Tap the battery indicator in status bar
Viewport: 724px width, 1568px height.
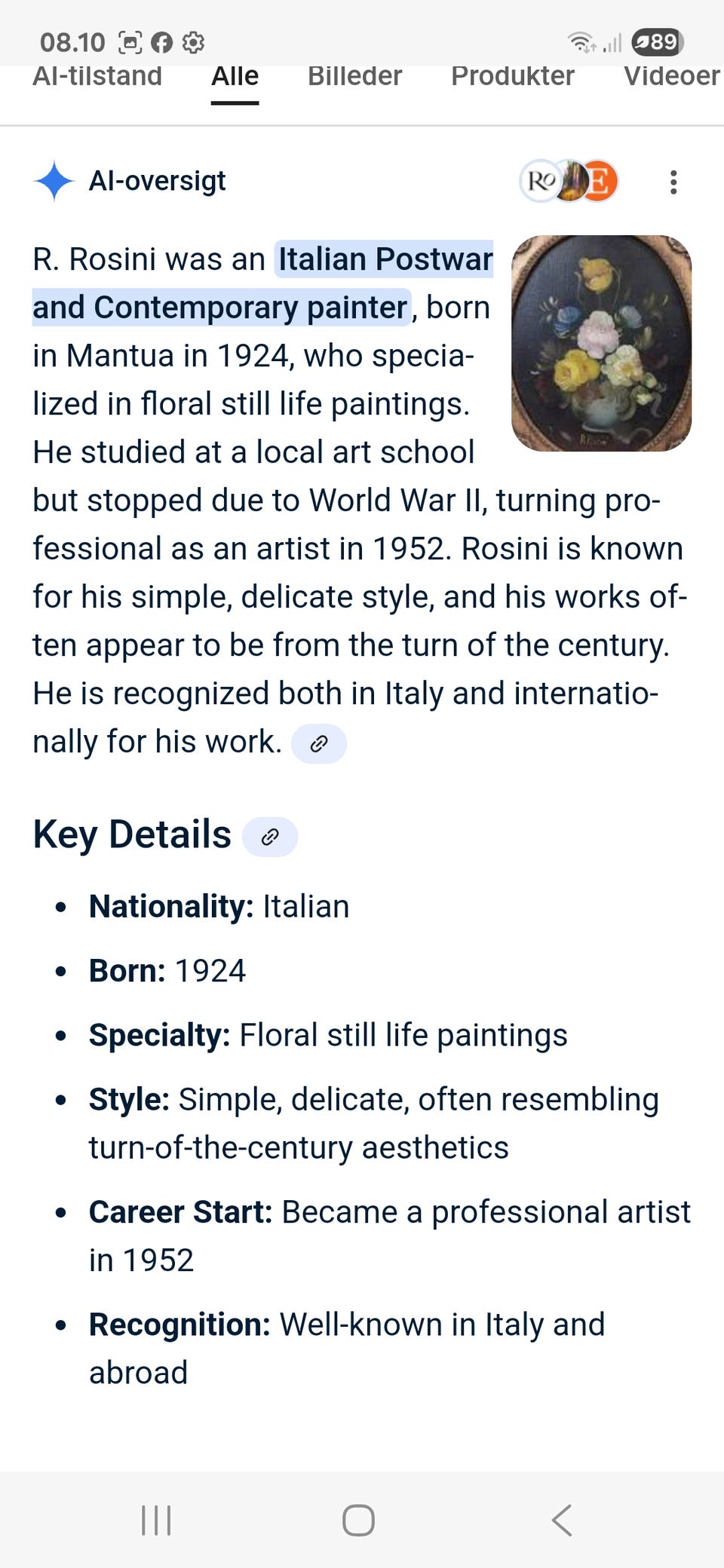658,42
